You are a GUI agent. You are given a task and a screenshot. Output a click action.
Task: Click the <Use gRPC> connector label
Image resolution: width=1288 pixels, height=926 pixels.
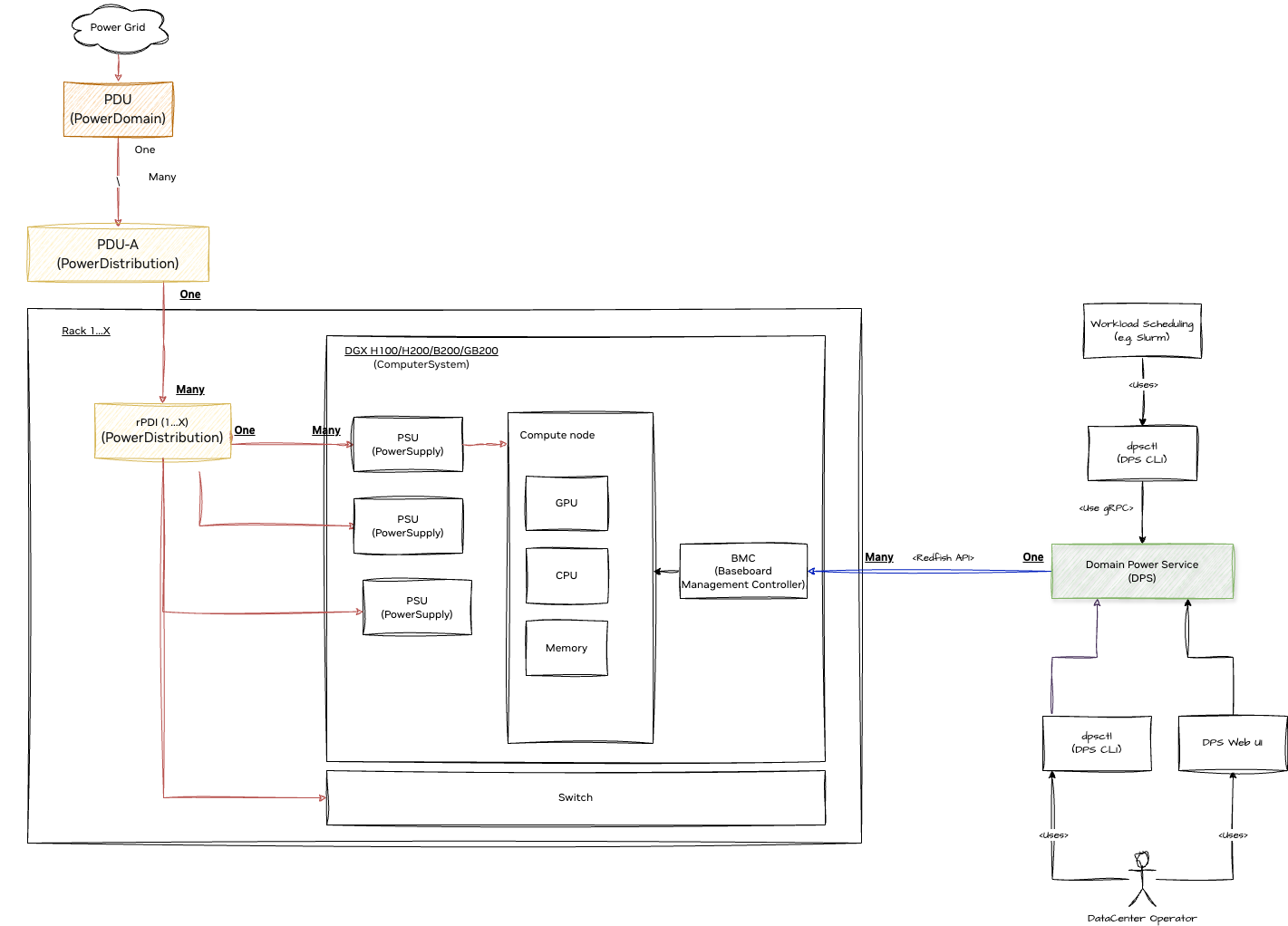1105,508
